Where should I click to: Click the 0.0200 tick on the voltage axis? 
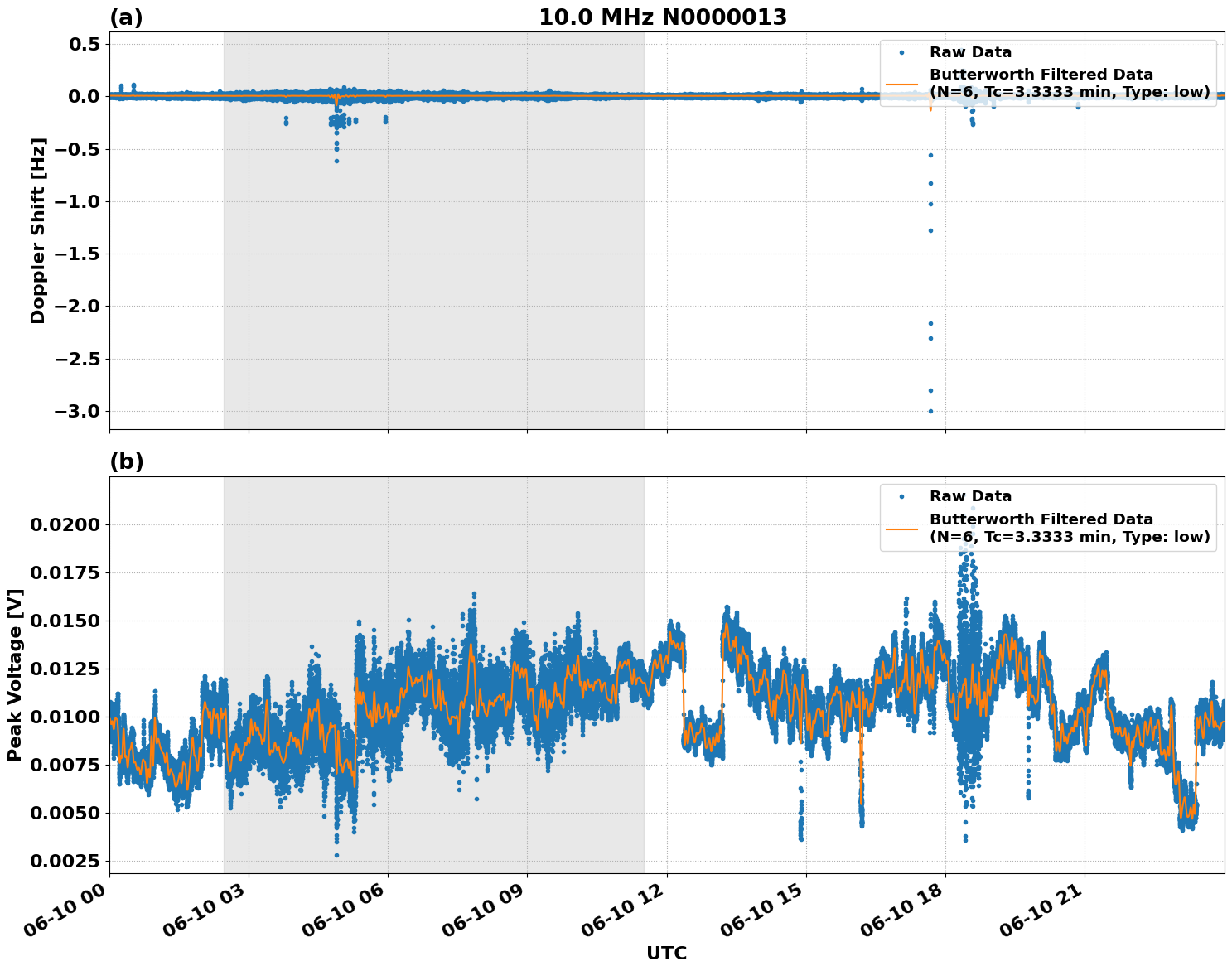[x=66, y=524]
